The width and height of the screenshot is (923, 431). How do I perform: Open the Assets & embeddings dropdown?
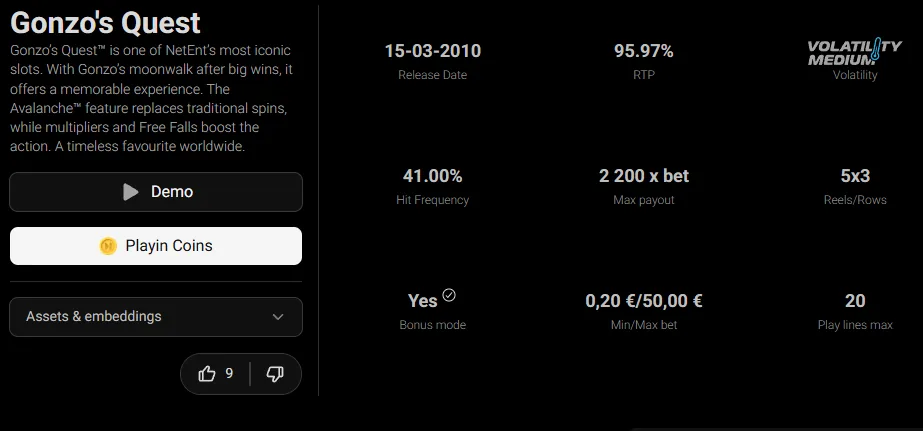[x=156, y=317]
